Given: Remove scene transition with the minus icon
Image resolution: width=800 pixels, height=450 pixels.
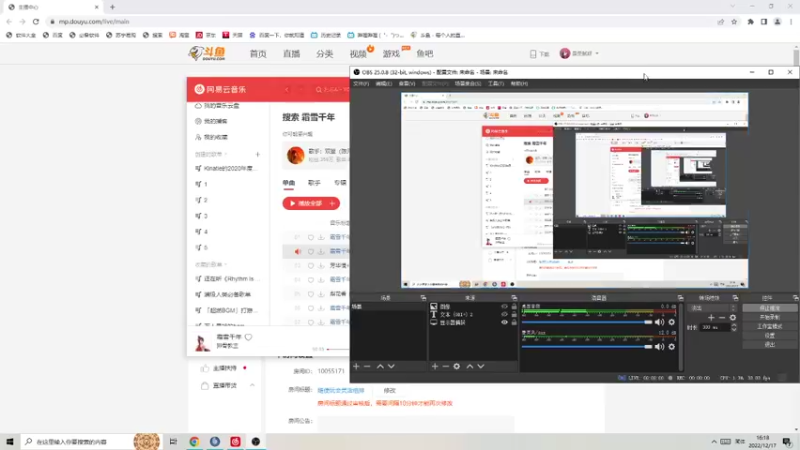Looking at the screenshot, I should pyautogui.click(x=722, y=317).
